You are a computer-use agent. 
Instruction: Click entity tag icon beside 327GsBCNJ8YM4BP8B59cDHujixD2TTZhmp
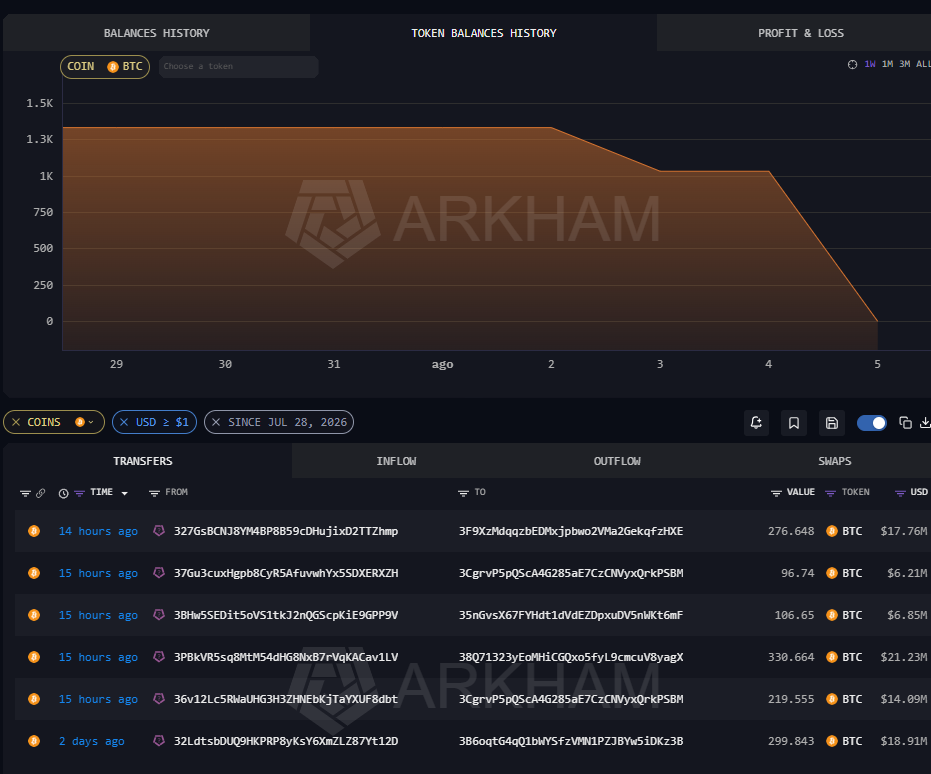[159, 531]
